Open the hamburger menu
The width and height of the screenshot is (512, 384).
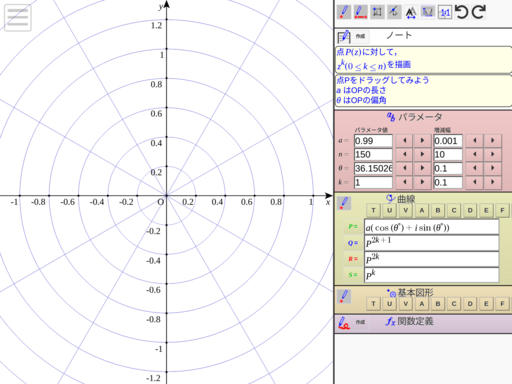[x=18, y=18]
